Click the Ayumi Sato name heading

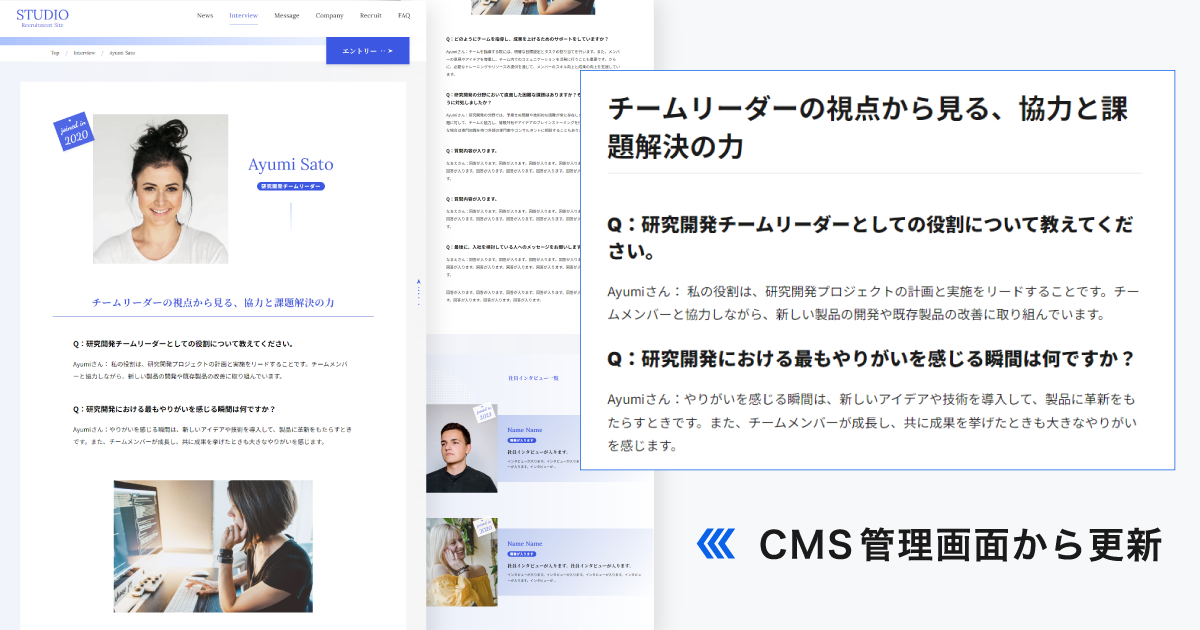(291, 165)
